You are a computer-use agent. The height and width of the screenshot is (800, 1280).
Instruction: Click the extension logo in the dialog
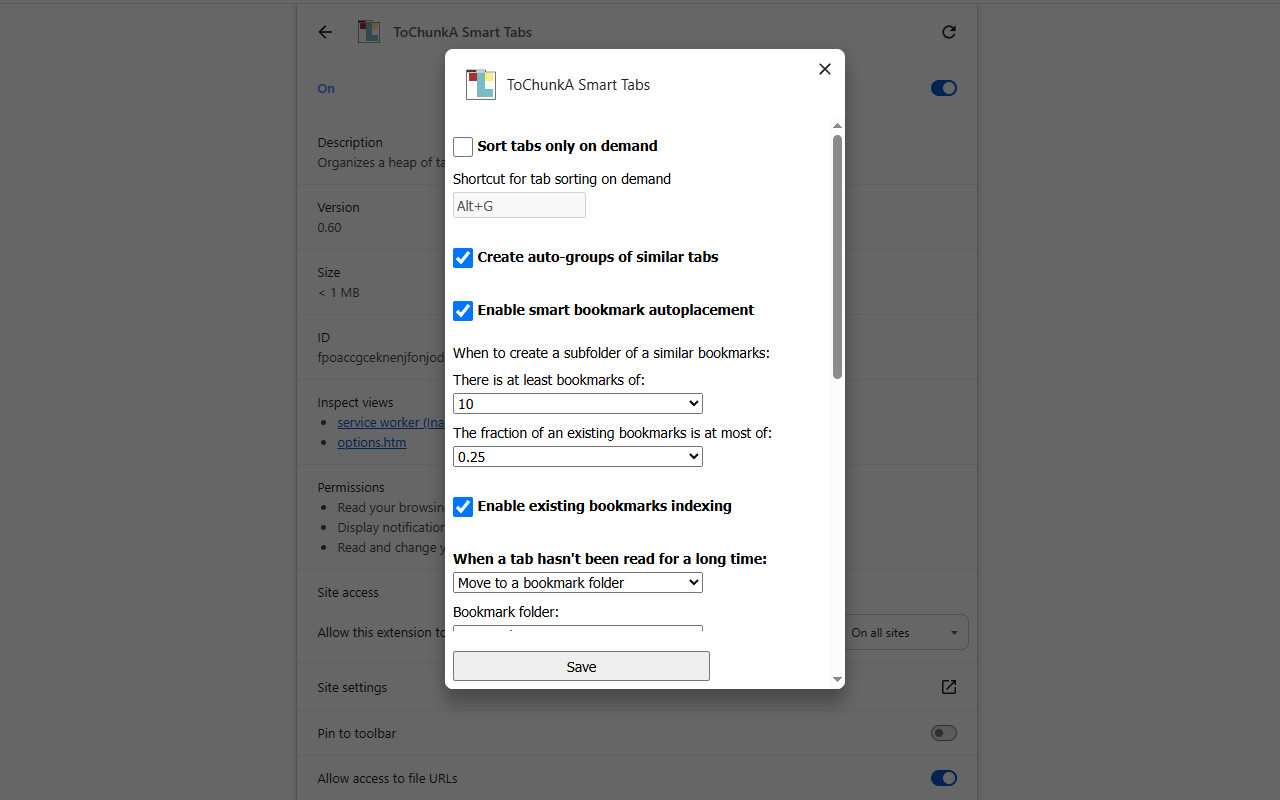click(x=480, y=84)
